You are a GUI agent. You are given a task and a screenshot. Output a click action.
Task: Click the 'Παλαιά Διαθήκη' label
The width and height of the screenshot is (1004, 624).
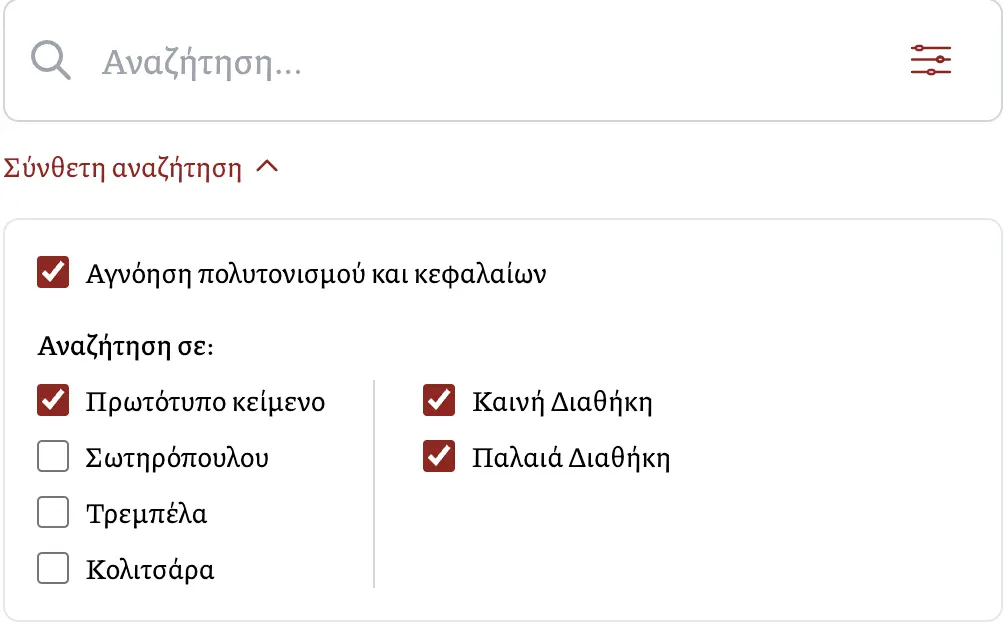pos(572,457)
